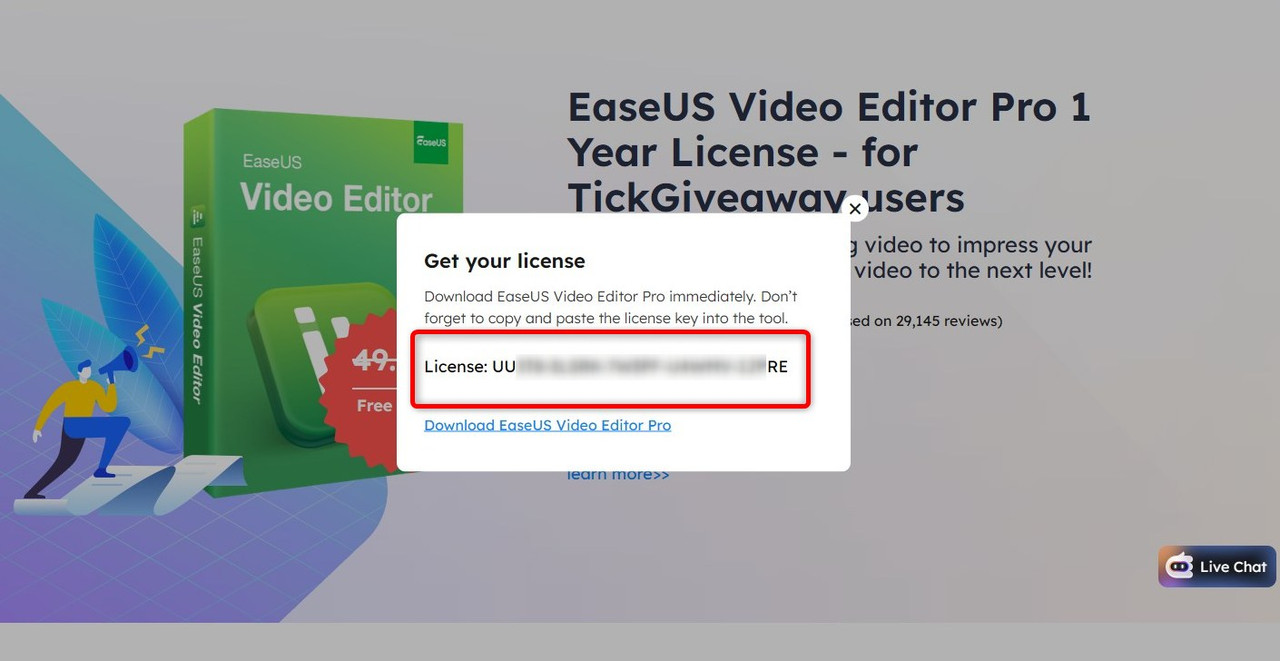Click the popup's download instruction paragraph
Viewport: 1280px width, 661px height.
pos(611,307)
